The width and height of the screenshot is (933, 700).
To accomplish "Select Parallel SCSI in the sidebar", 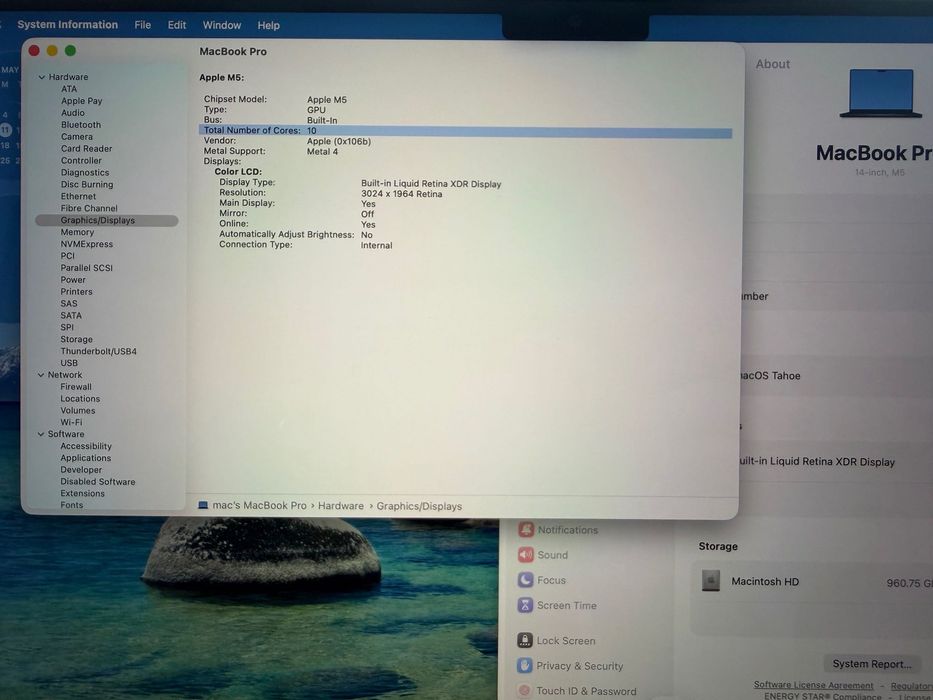I will coord(86,268).
